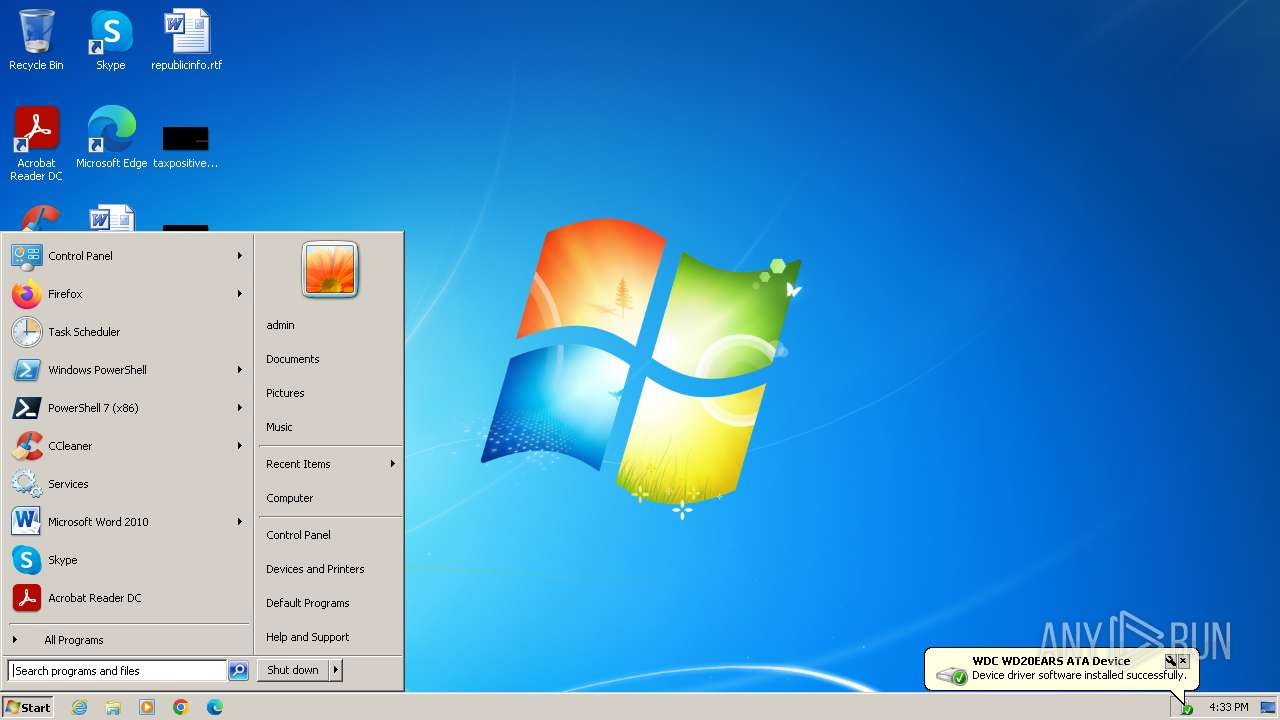Expand CCleaner jump list arrow

(x=240, y=446)
